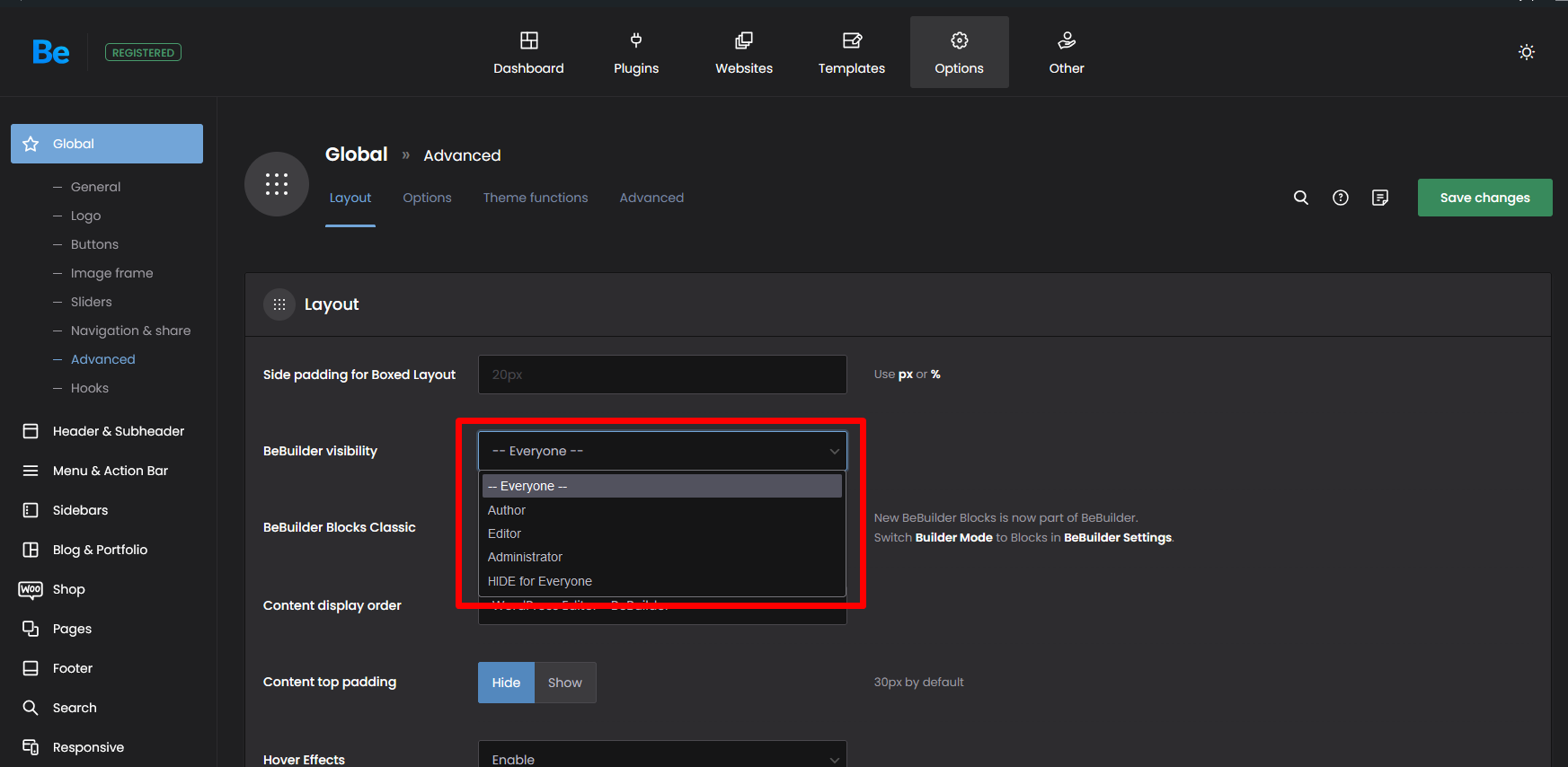Click the Woo Shop icon
The width and height of the screenshot is (1568, 767).
(31, 589)
